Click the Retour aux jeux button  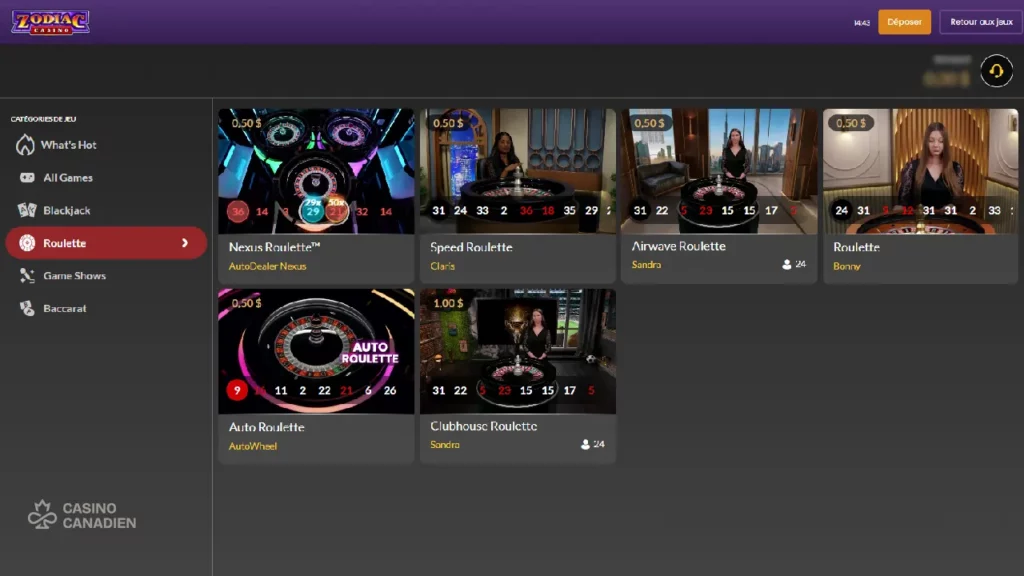pos(980,22)
